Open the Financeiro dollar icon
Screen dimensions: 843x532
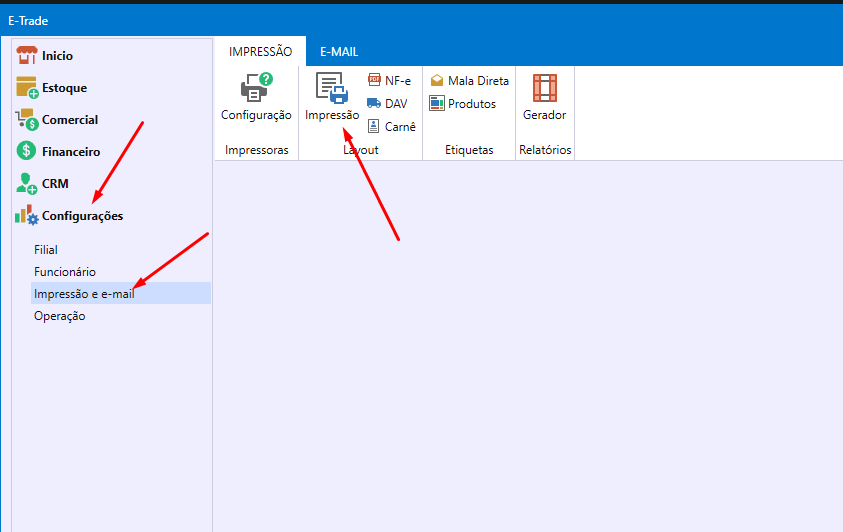point(26,152)
